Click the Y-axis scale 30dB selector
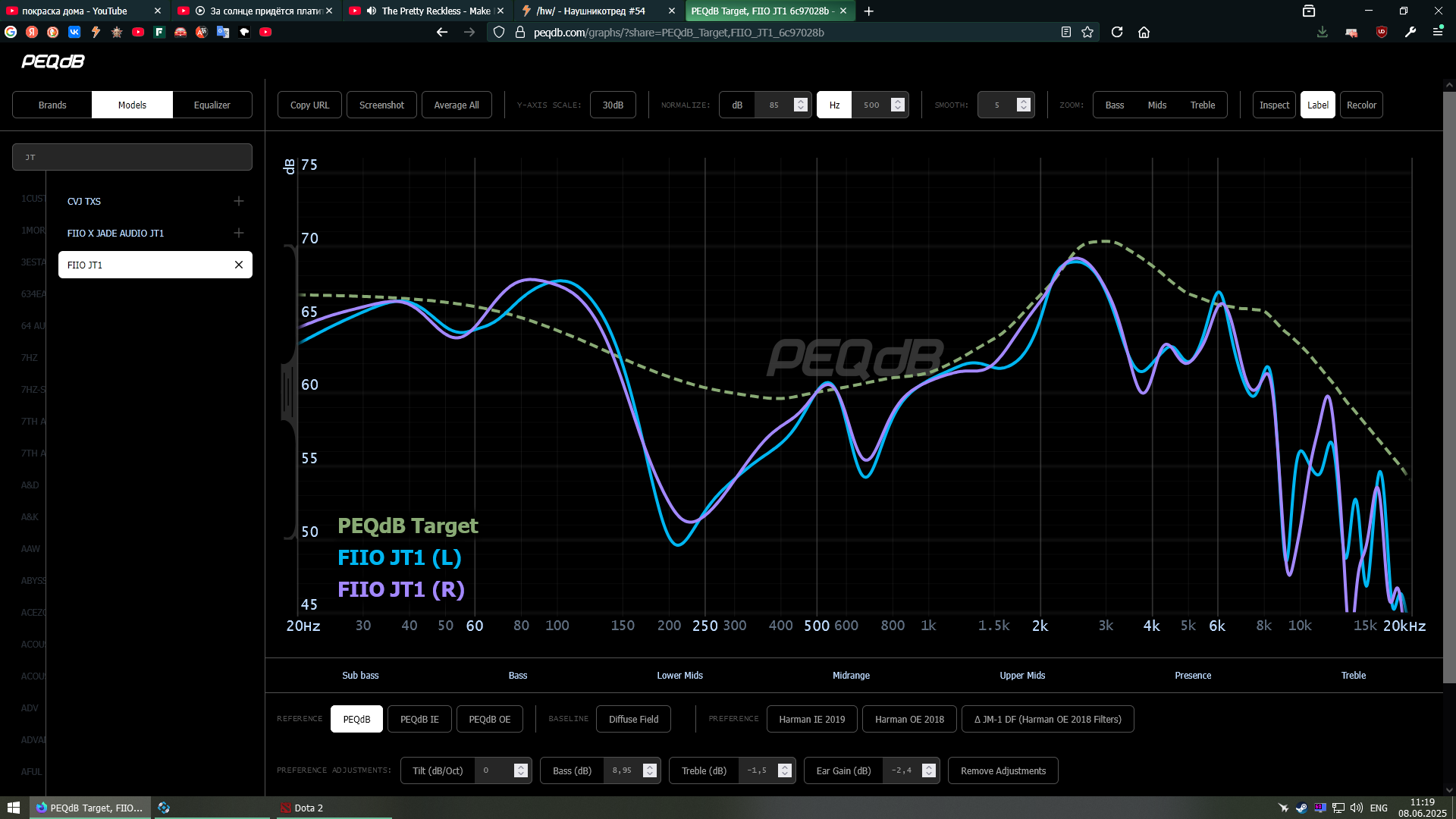This screenshot has width=1456, height=819. (613, 105)
